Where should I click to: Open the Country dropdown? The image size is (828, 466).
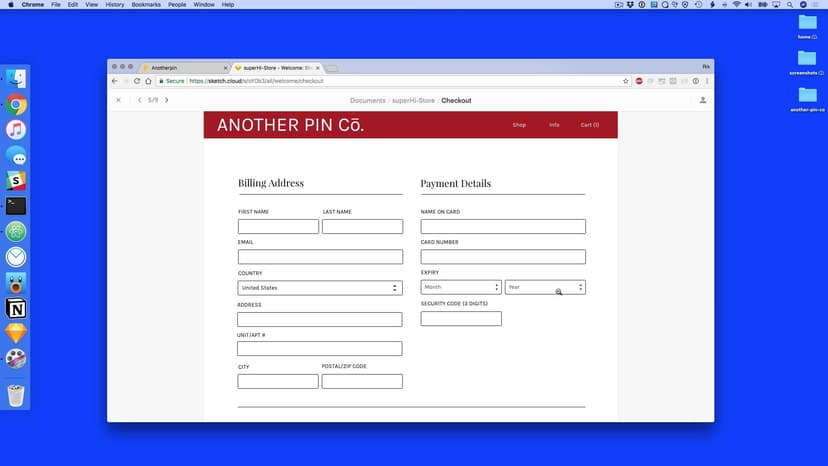point(319,288)
